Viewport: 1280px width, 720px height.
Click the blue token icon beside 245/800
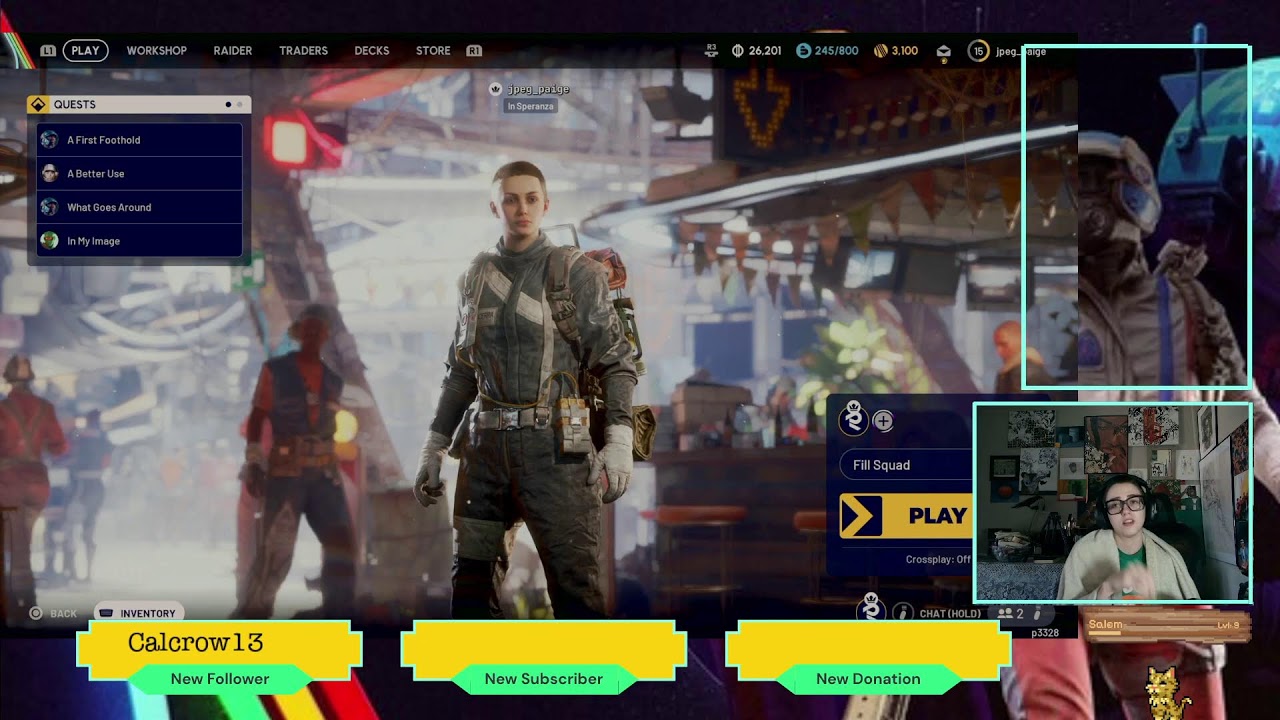coord(803,50)
